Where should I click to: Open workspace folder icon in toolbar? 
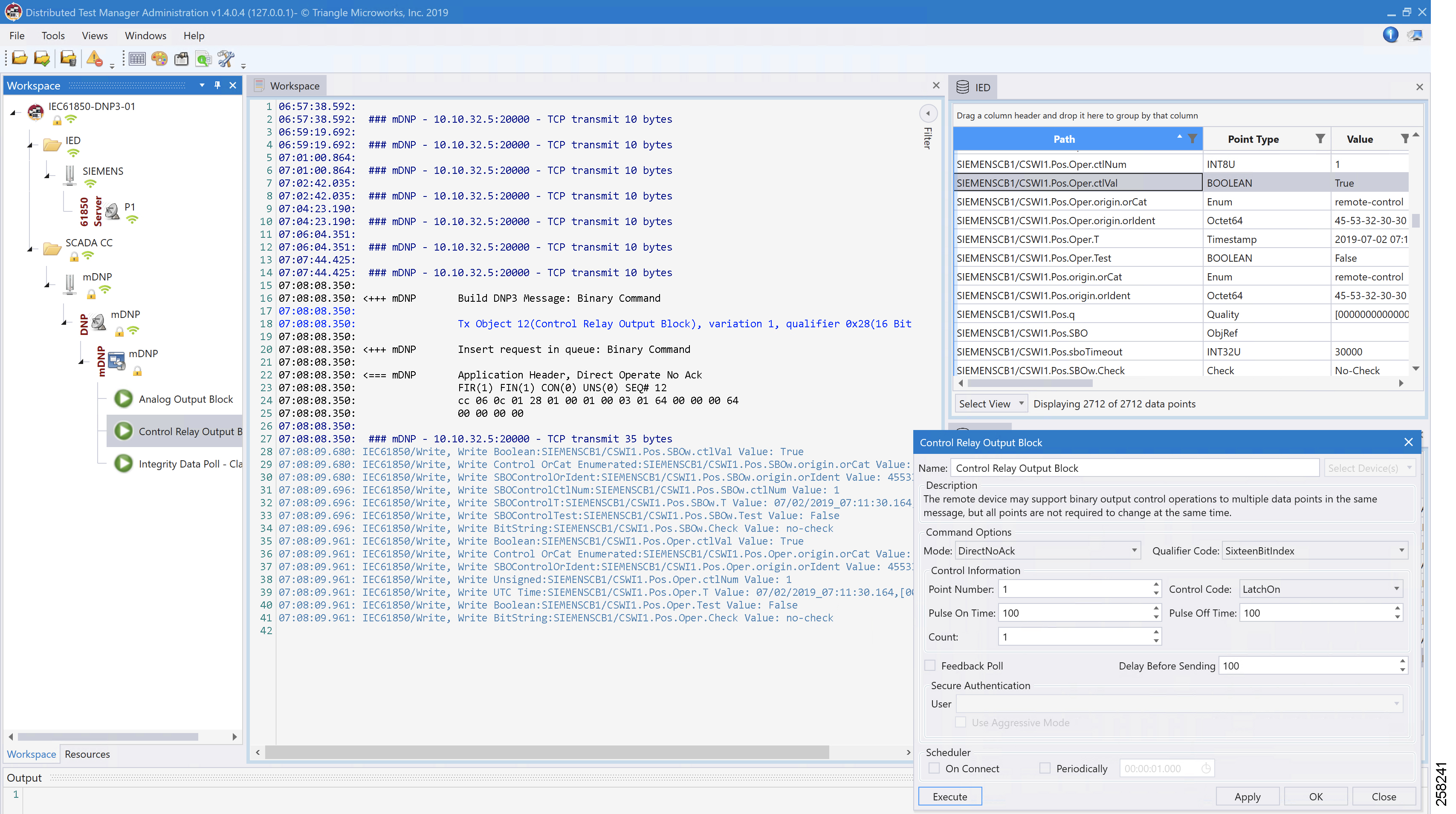[20, 58]
